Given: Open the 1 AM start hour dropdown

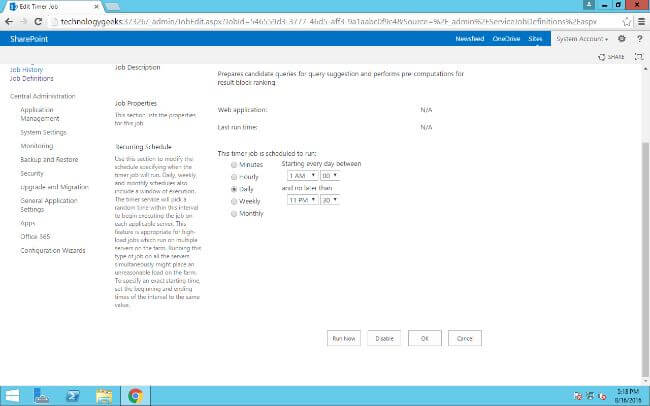Looking at the screenshot, I should point(303,176).
